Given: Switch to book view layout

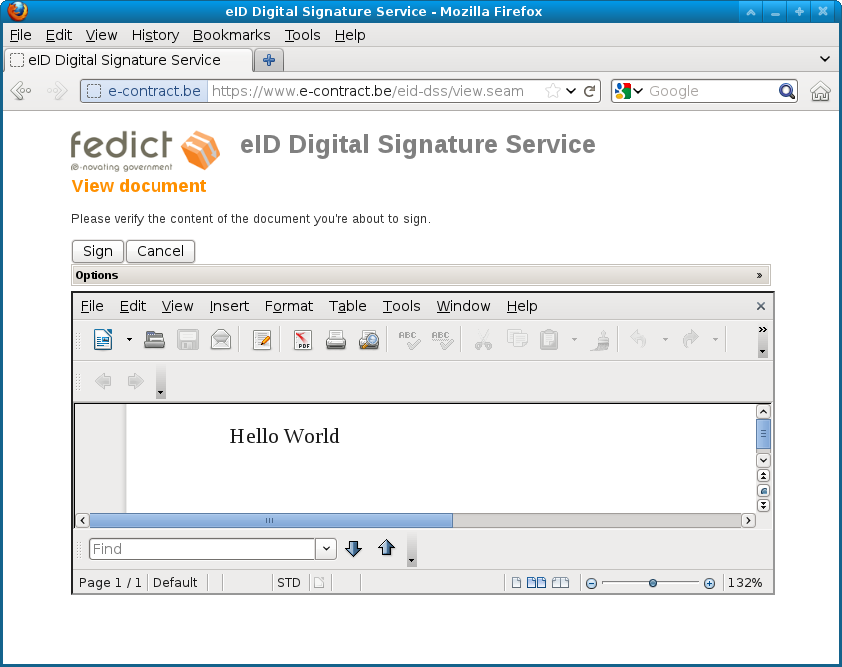Looking at the screenshot, I should point(560,583).
